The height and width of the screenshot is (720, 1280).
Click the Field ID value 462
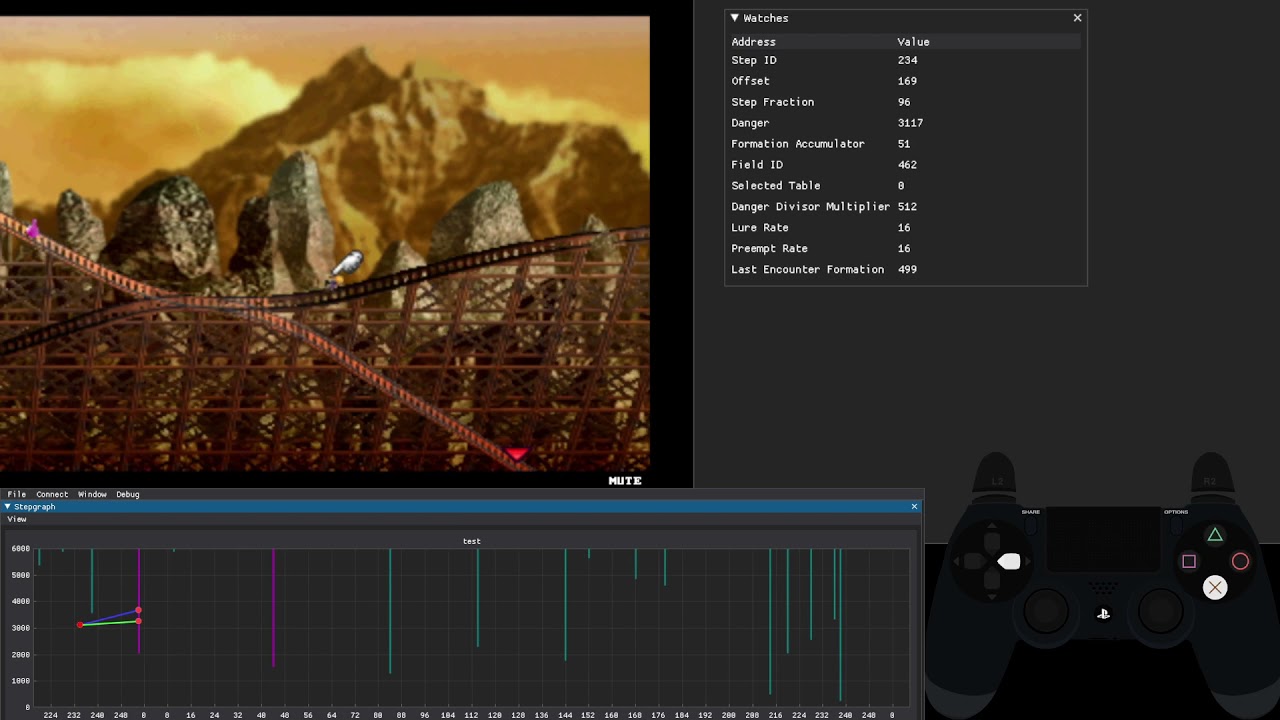[907, 165]
